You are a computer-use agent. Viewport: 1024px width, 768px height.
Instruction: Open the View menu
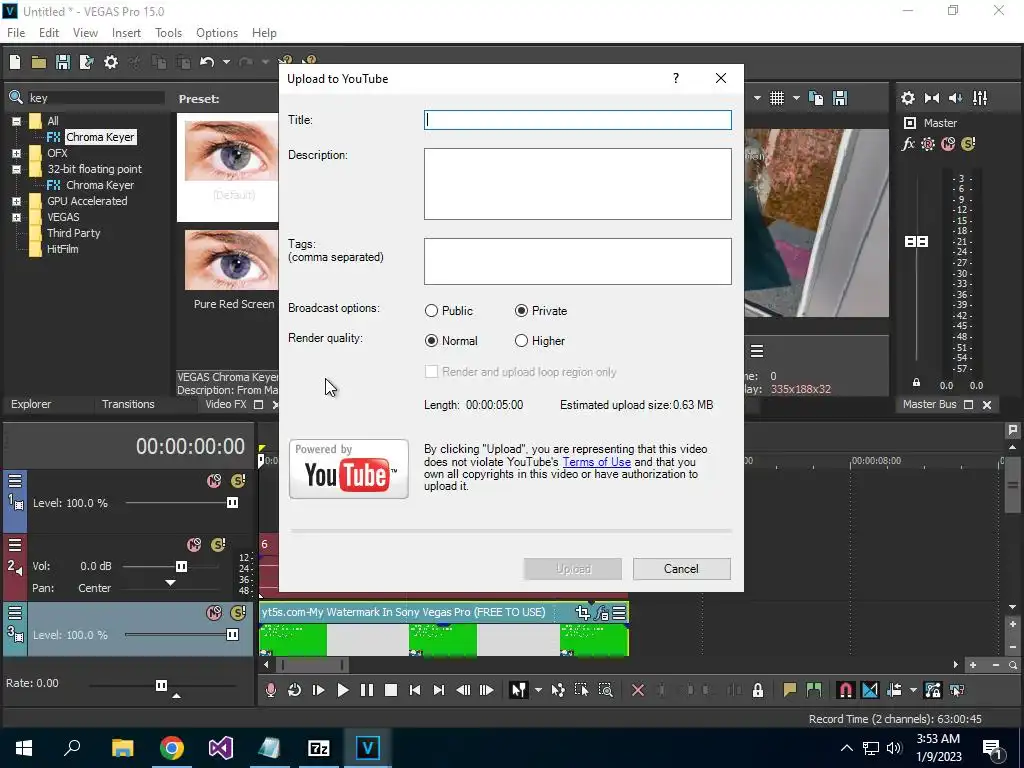(85, 33)
